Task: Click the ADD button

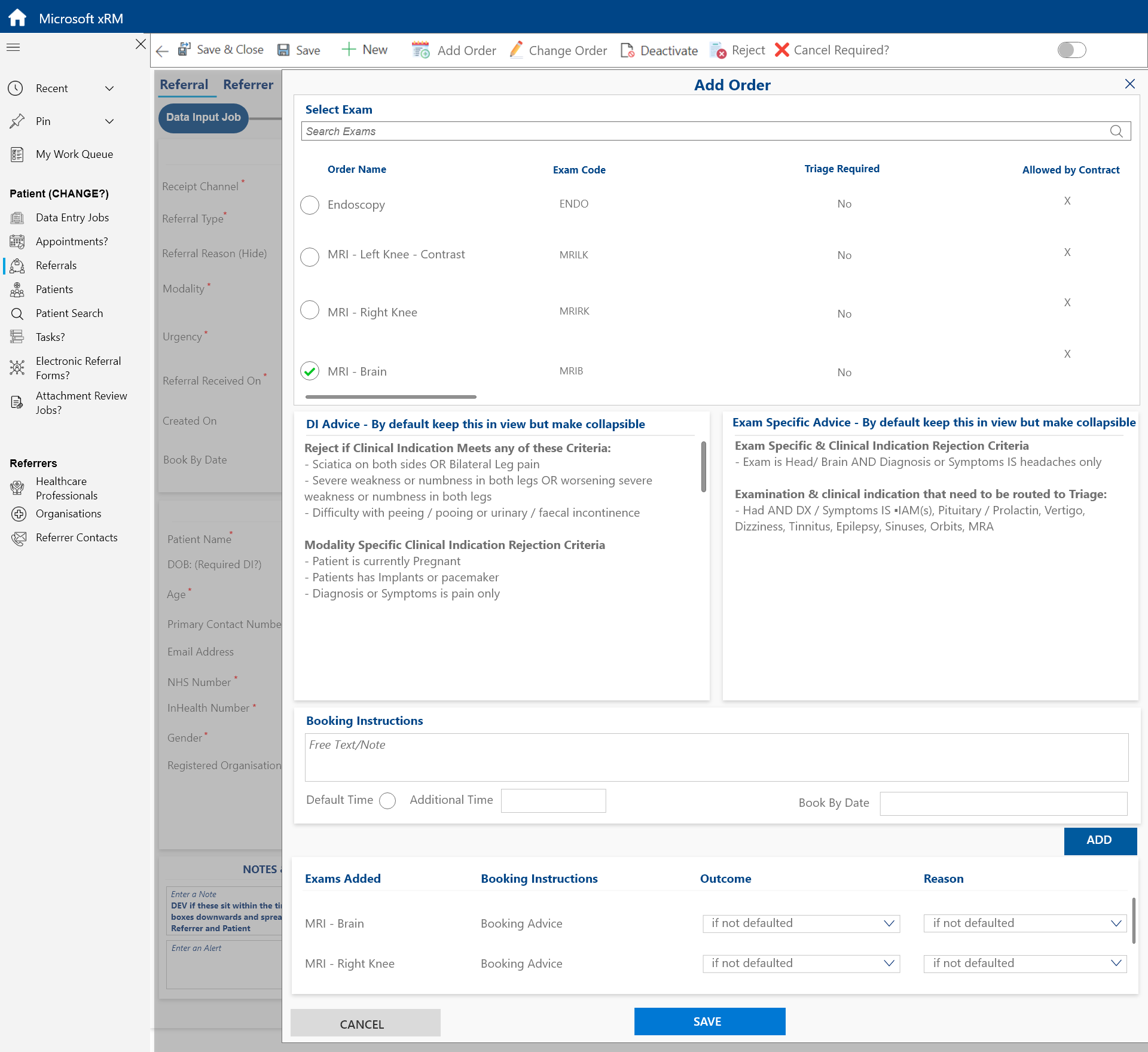Action: (1099, 840)
